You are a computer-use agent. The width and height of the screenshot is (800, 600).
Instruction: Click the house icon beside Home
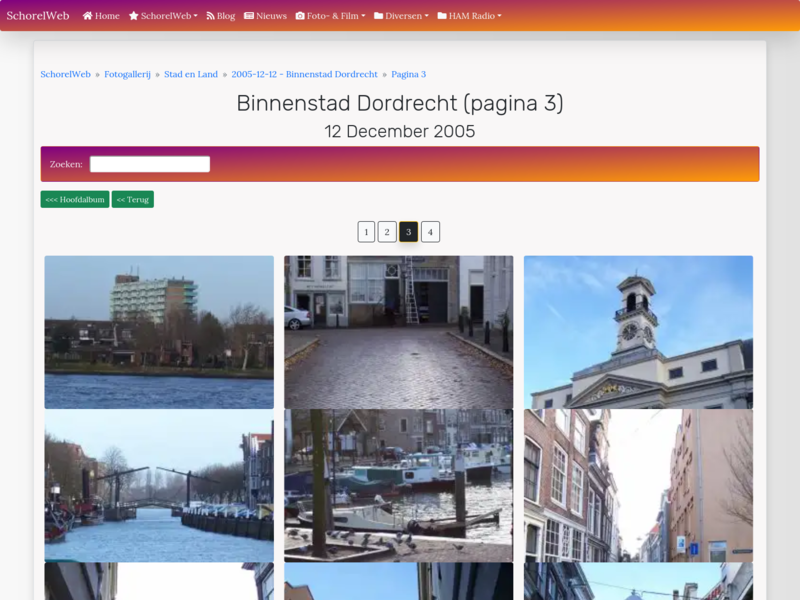[x=88, y=16]
